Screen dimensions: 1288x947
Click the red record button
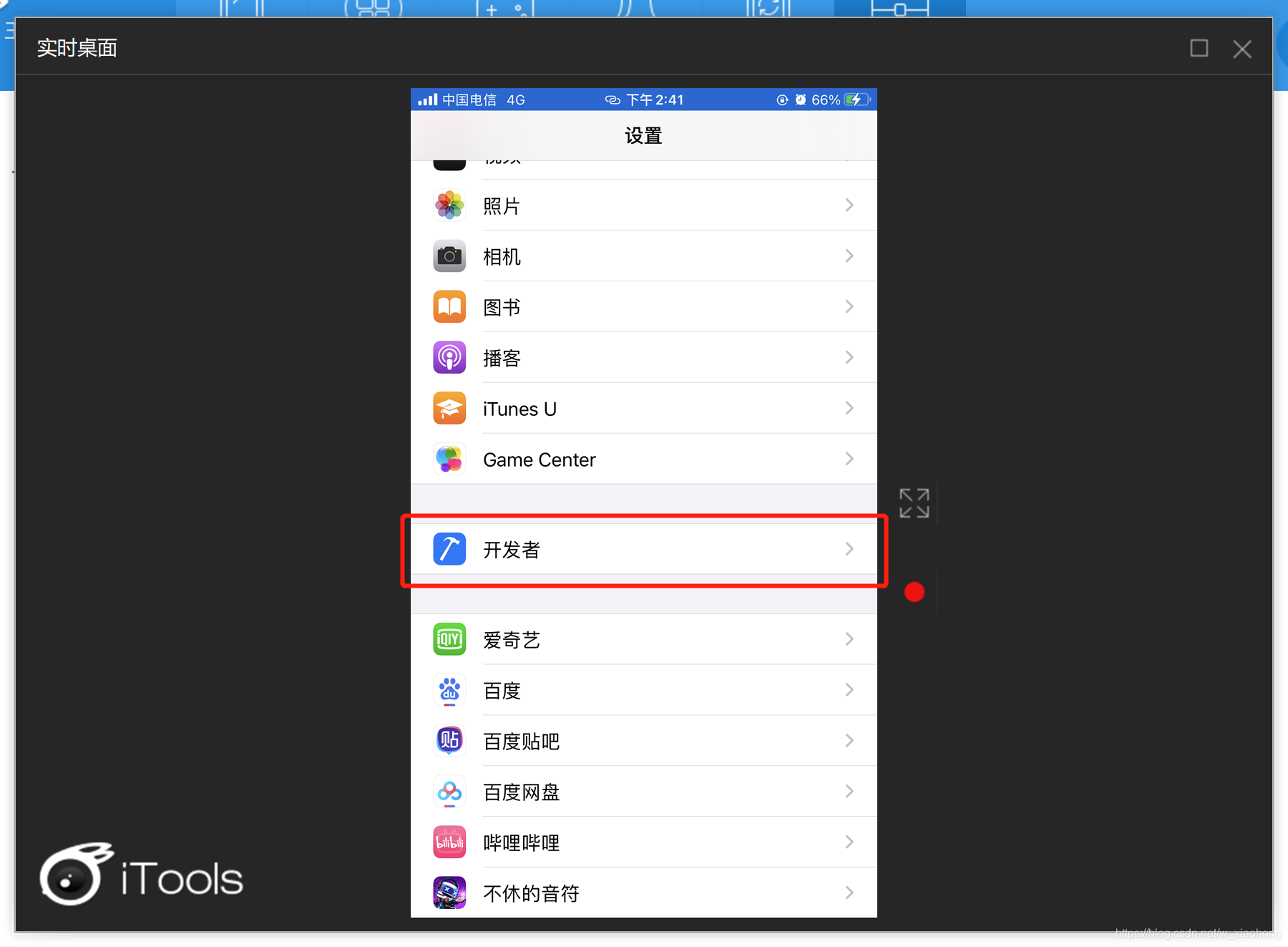coord(914,592)
